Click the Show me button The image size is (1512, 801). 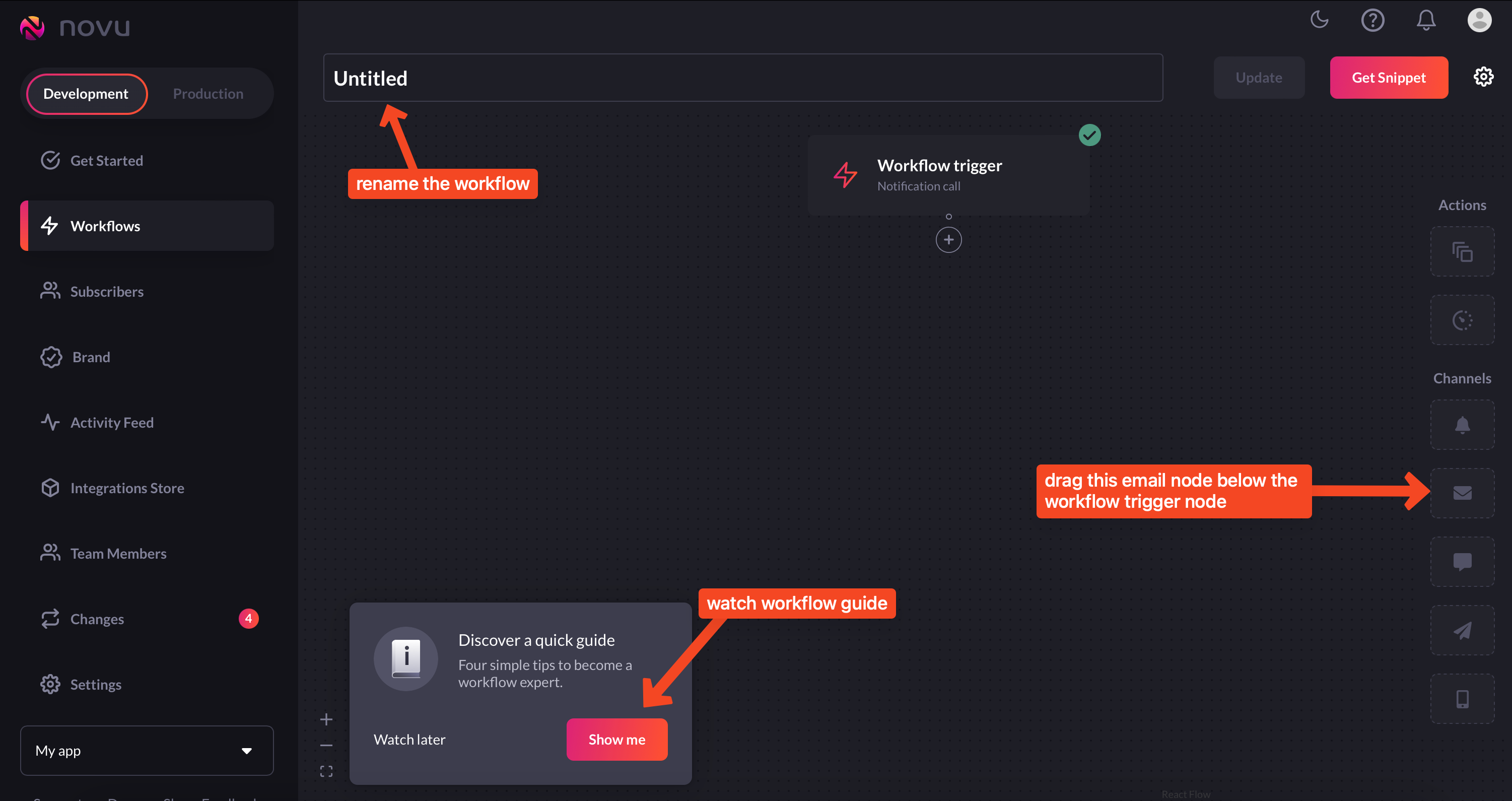[x=616, y=739]
